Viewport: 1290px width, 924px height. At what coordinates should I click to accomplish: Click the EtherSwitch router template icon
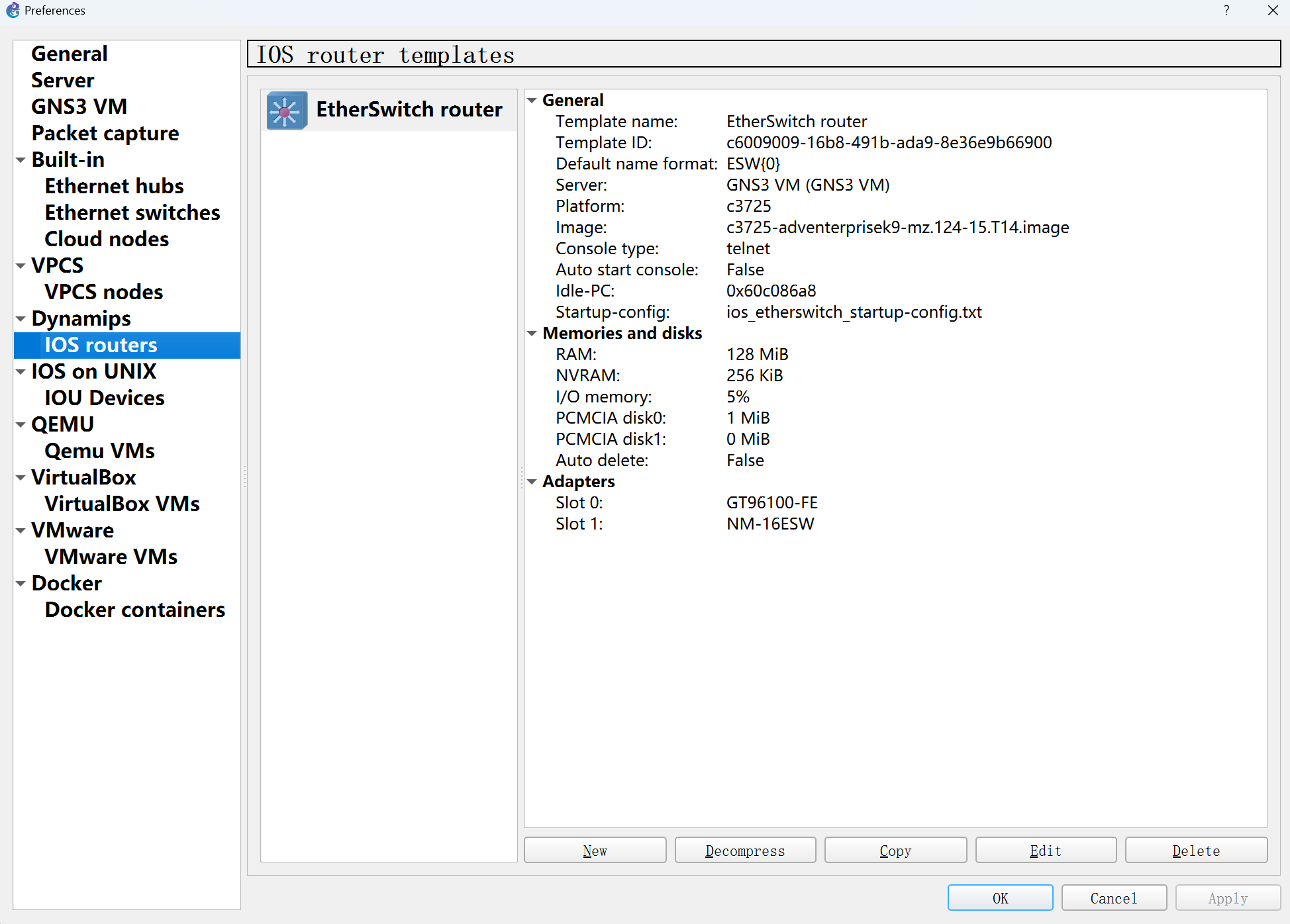287,110
